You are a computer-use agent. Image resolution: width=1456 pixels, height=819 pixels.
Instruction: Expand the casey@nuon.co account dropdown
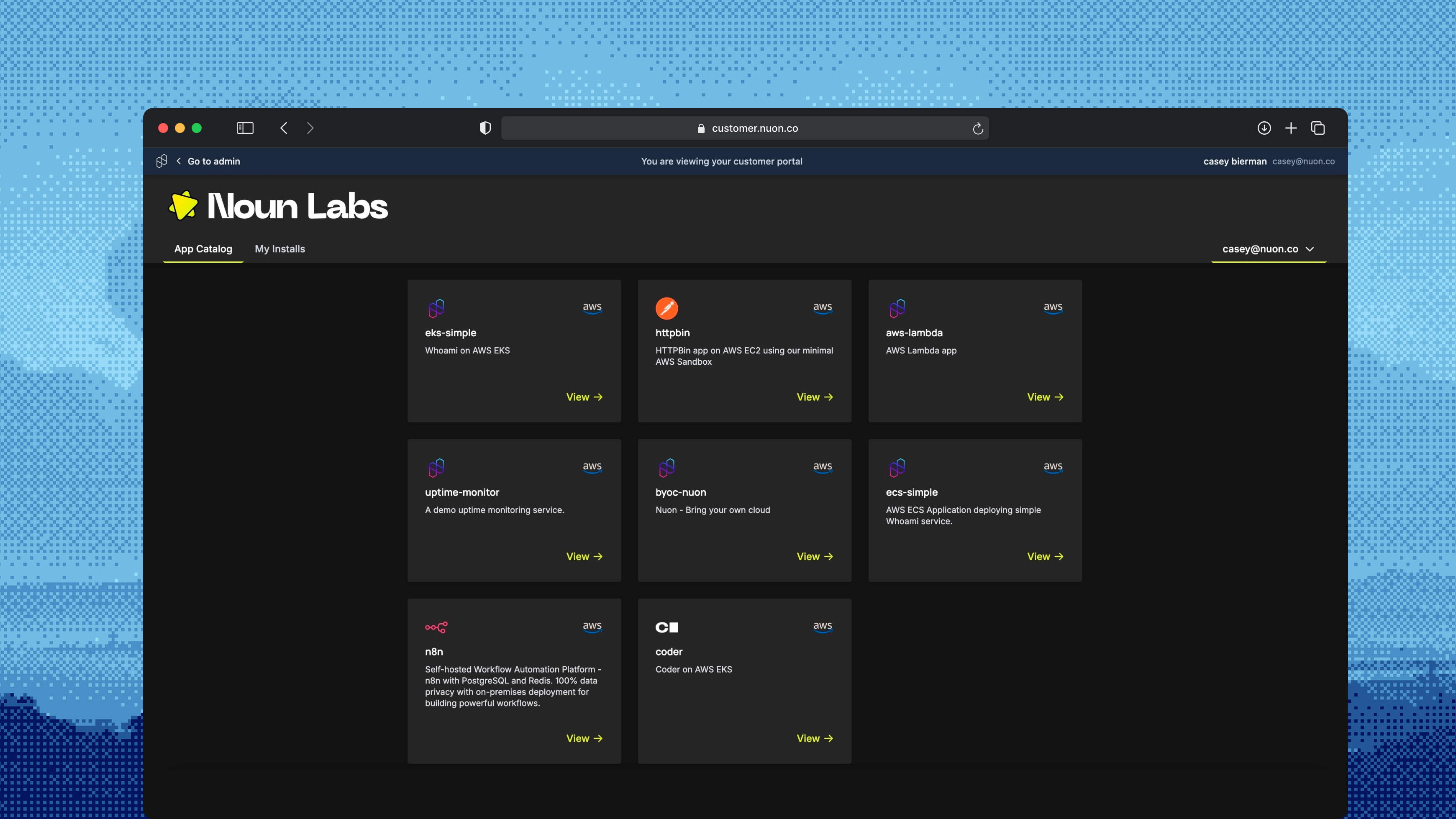coord(1268,249)
